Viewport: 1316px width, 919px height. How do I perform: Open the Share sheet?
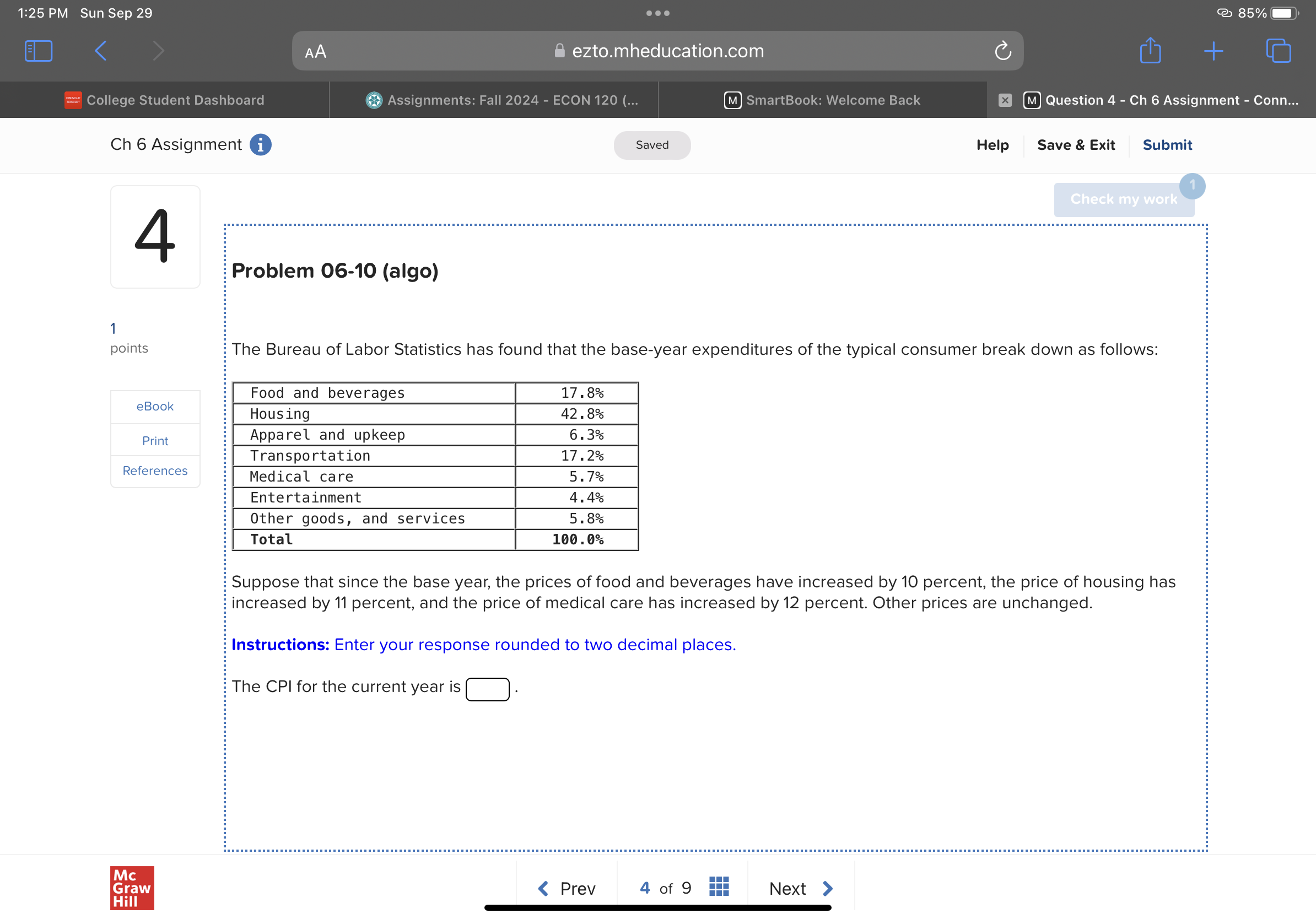coord(1150,51)
